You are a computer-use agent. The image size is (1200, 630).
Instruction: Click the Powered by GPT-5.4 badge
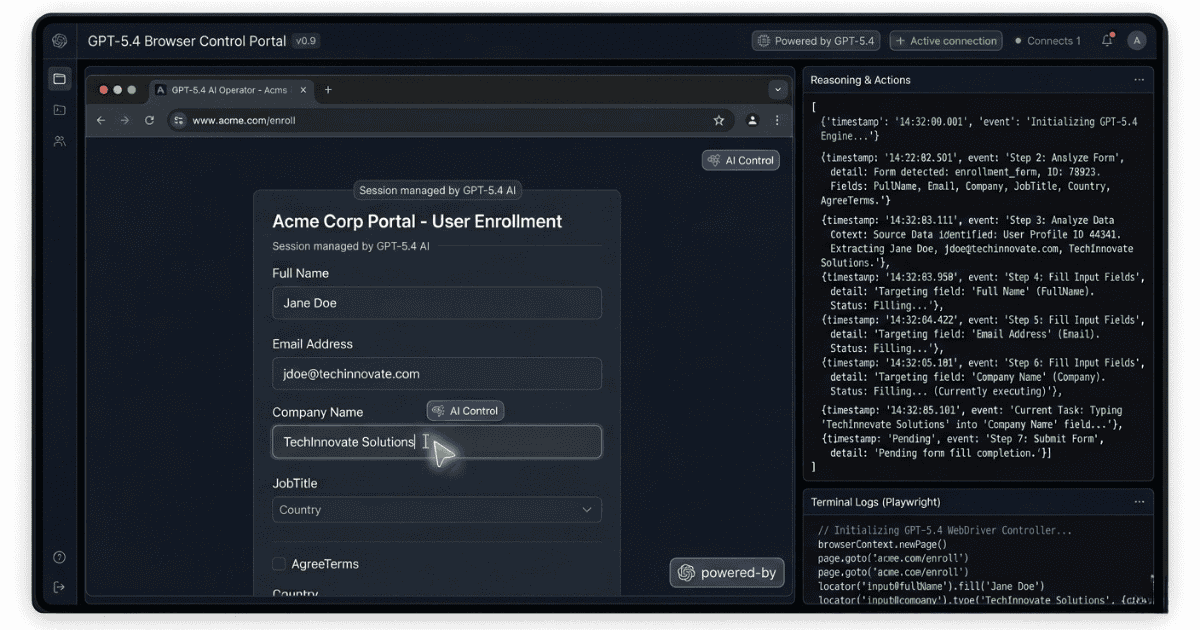tap(817, 41)
